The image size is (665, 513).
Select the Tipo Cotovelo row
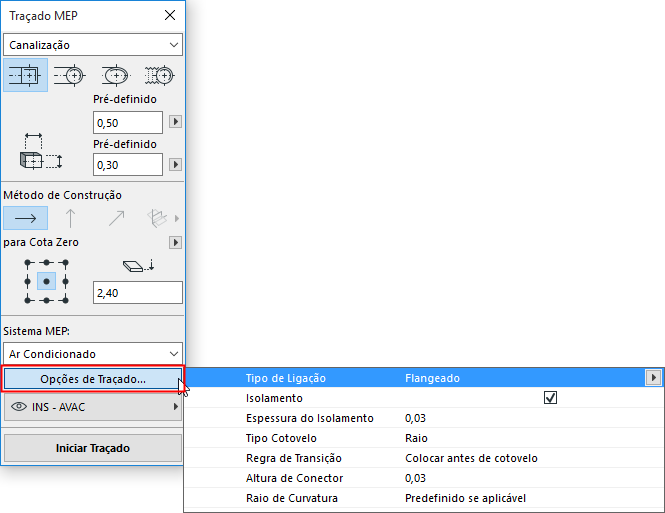[424, 438]
